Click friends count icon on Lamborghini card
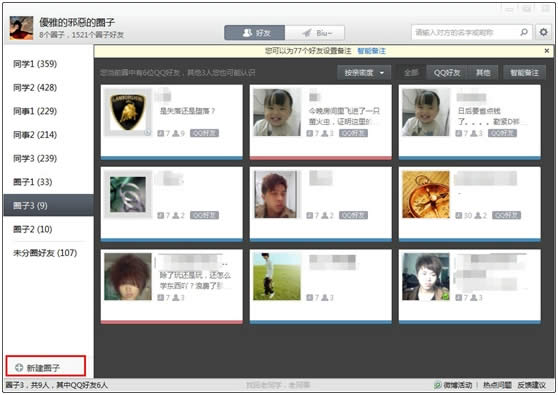The image size is (558, 395). [176, 133]
